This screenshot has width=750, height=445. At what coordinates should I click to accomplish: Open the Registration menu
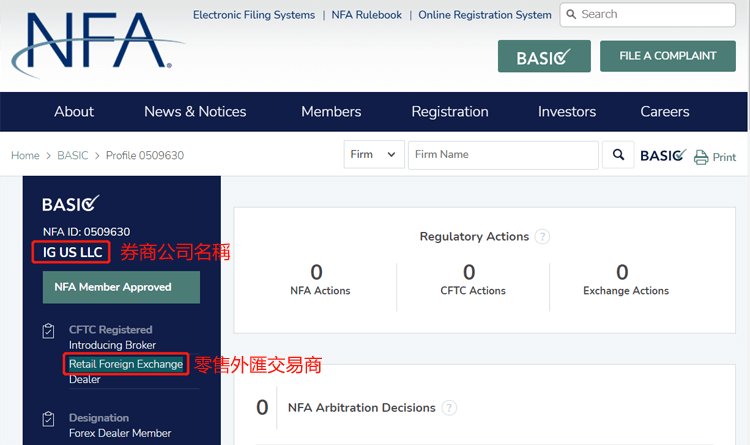pyautogui.click(x=450, y=111)
